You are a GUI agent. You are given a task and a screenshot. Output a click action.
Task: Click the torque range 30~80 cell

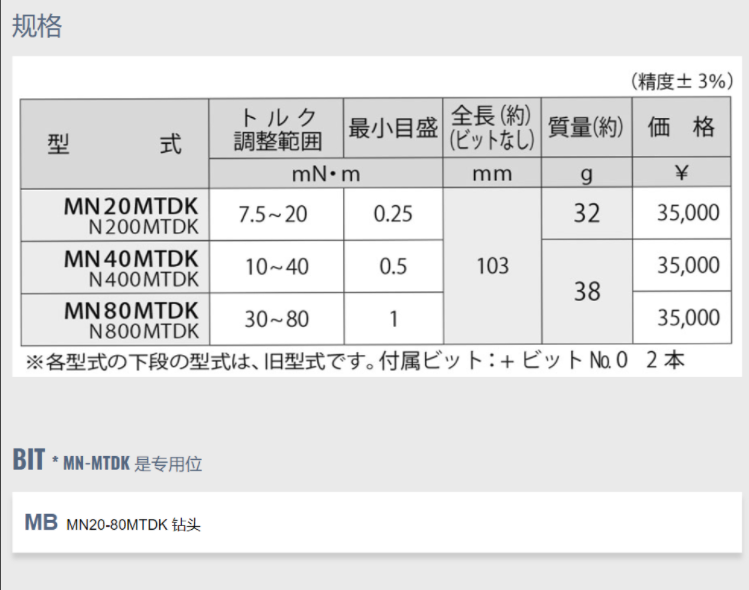[276, 319]
